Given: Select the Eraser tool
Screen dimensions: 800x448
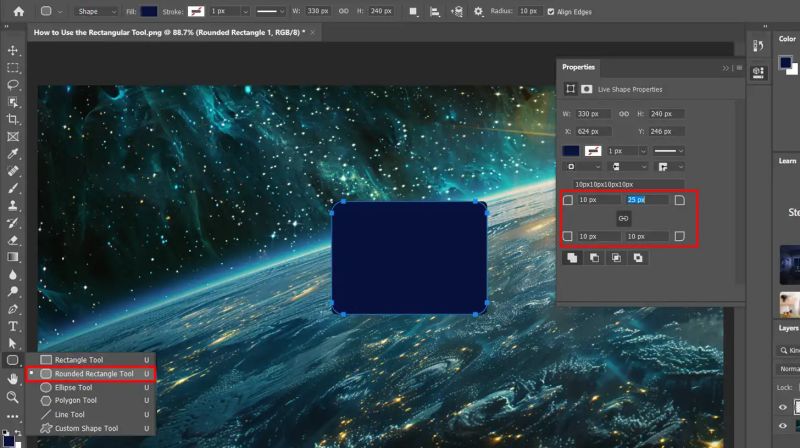Looking at the screenshot, I should (13, 240).
